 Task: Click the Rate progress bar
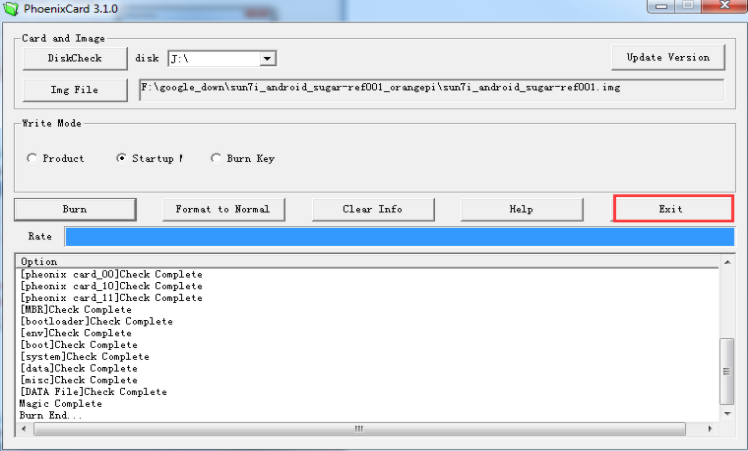pyautogui.click(x=399, y=237)
